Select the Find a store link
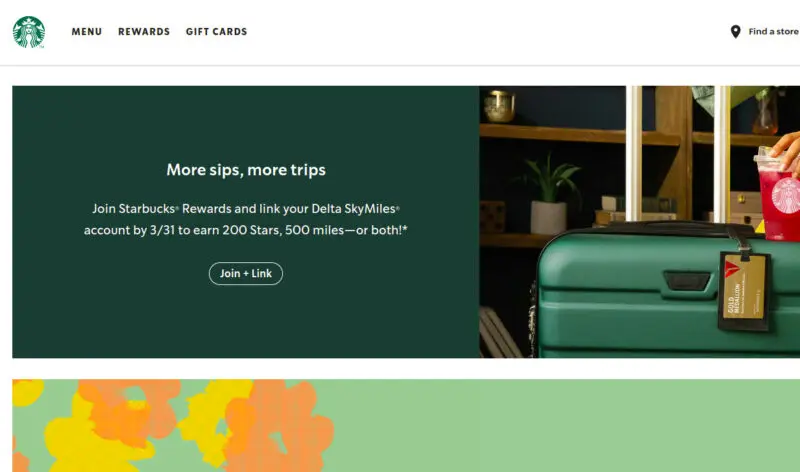 773,32
